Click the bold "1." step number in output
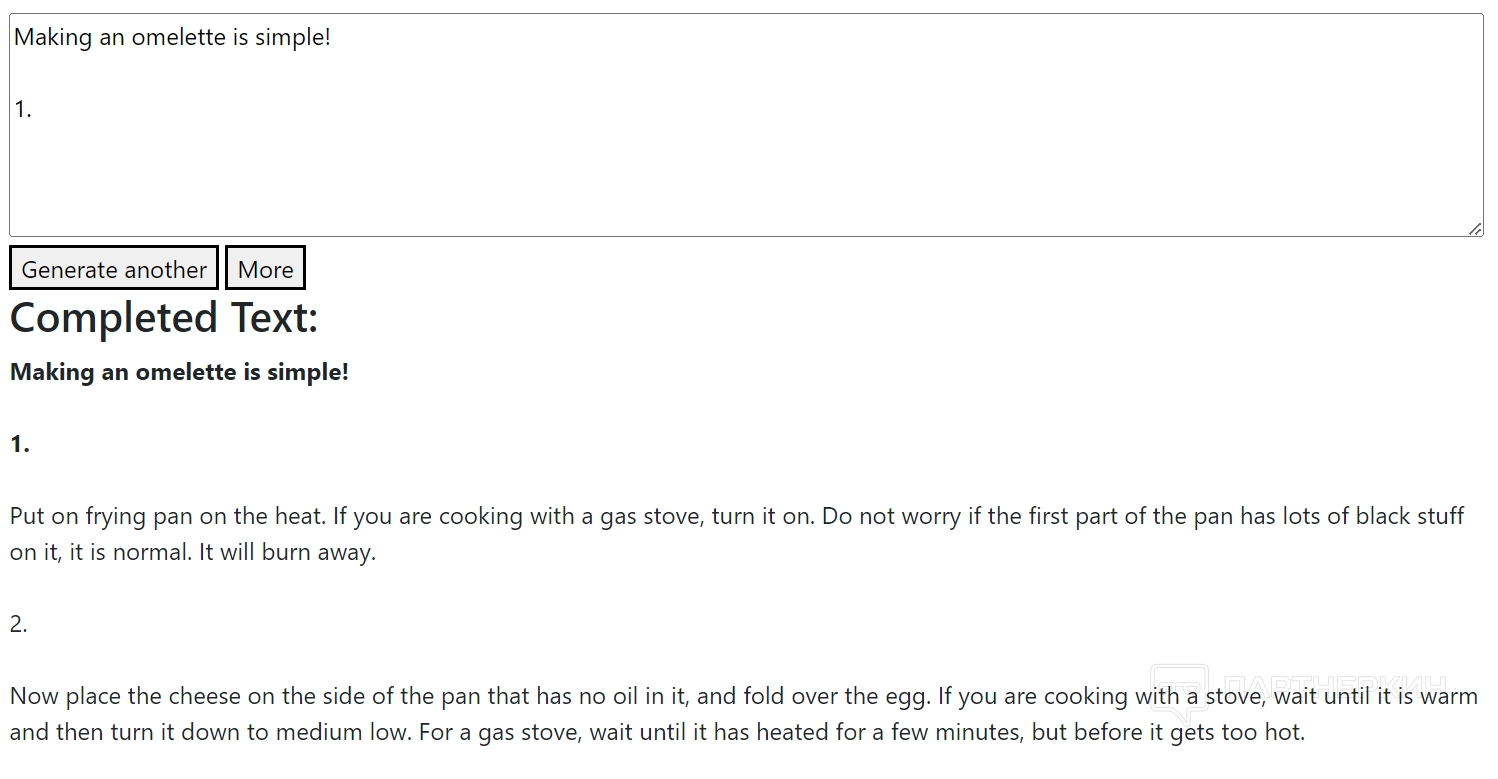The image size is (1498, 779). click(x=20, y=445)
